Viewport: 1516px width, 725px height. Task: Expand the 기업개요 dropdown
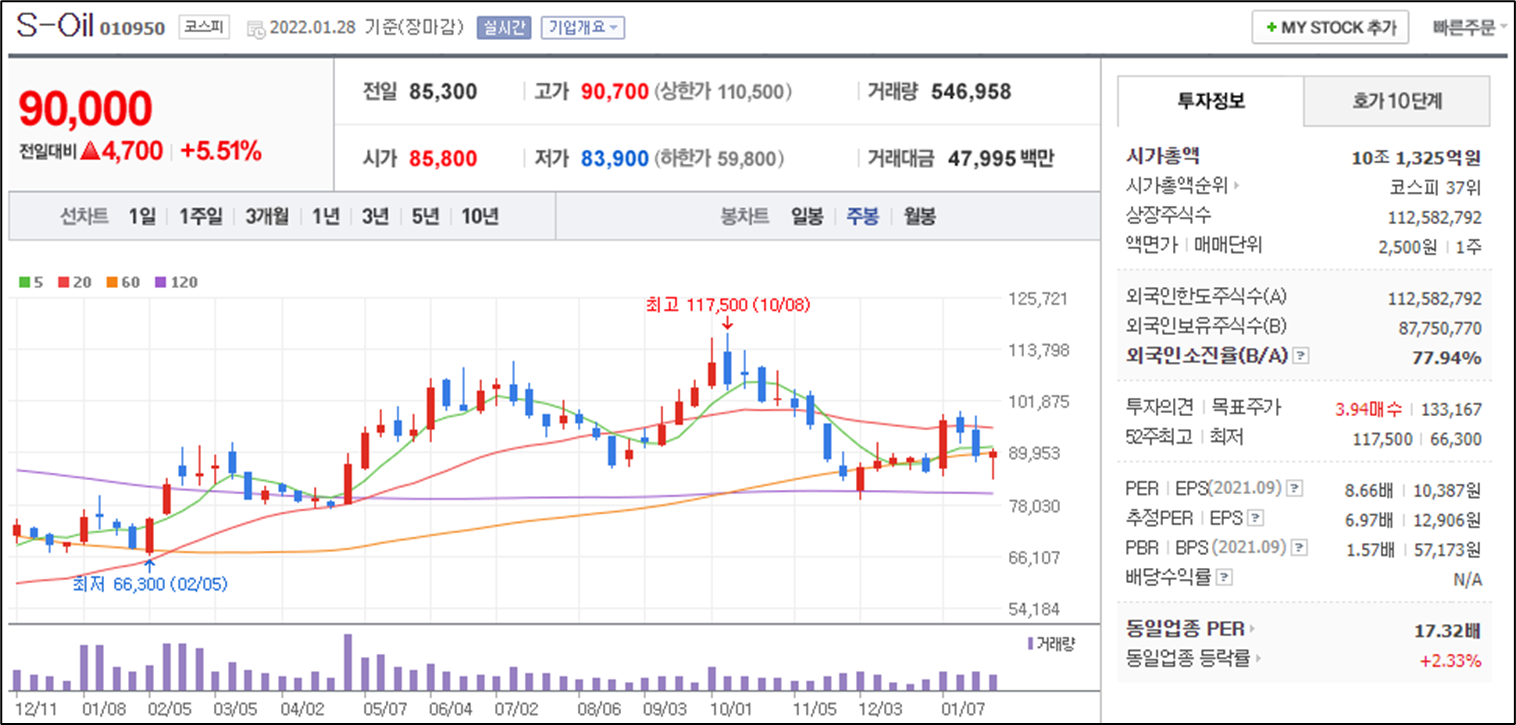[582, 28]
